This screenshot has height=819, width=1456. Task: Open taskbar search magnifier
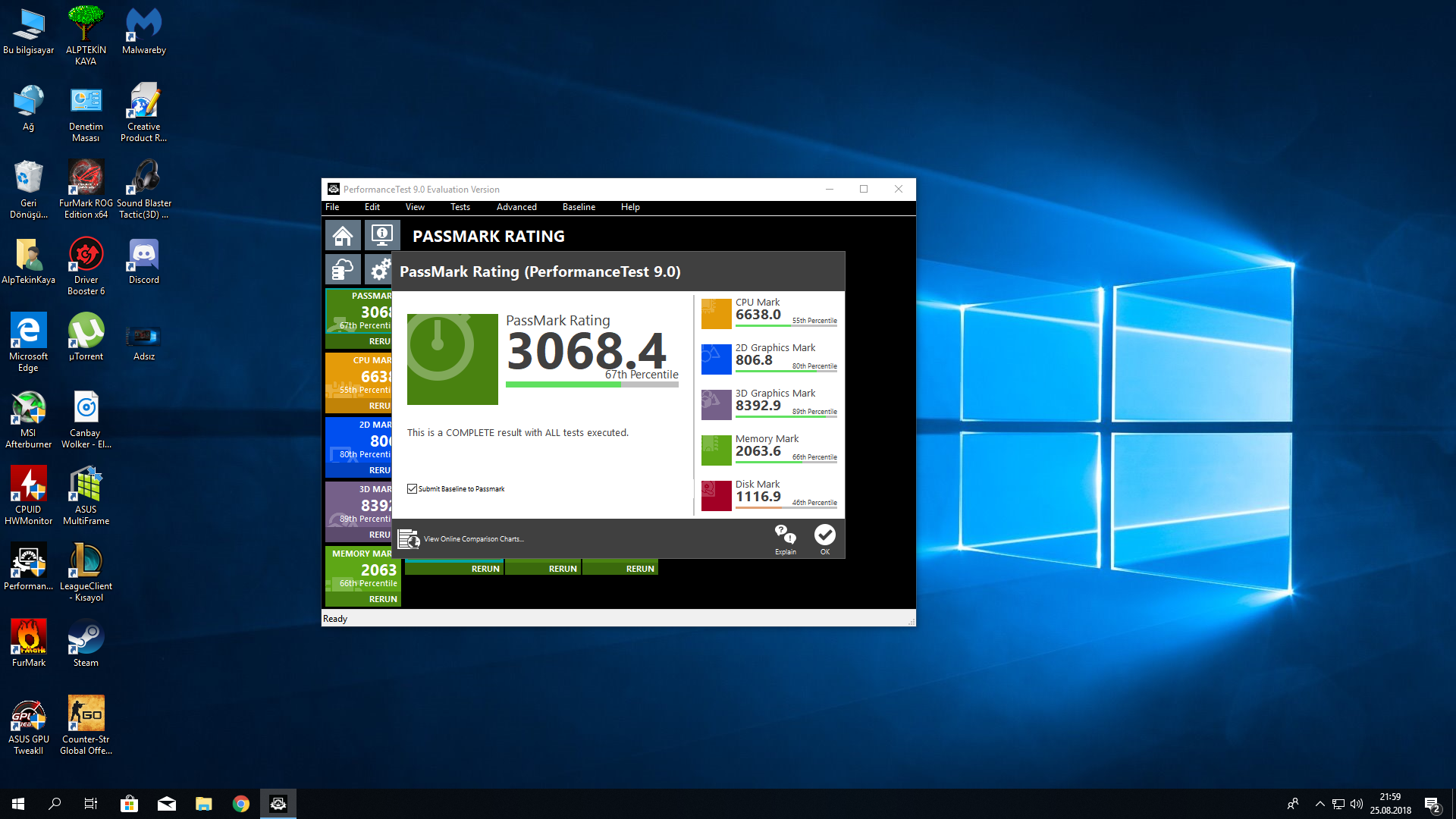tap(55, 804)
